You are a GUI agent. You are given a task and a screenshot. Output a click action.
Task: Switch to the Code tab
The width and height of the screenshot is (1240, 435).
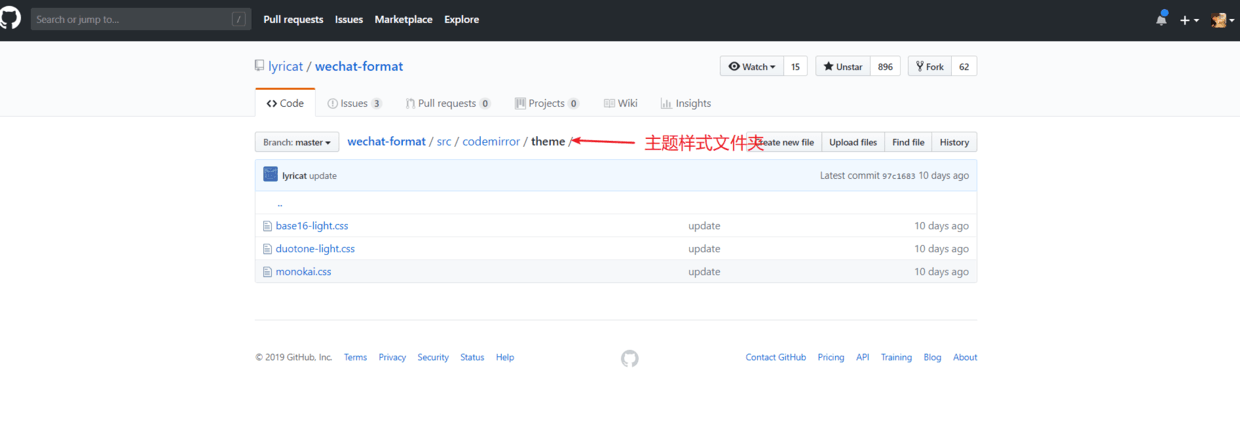[x=285, y=103]
